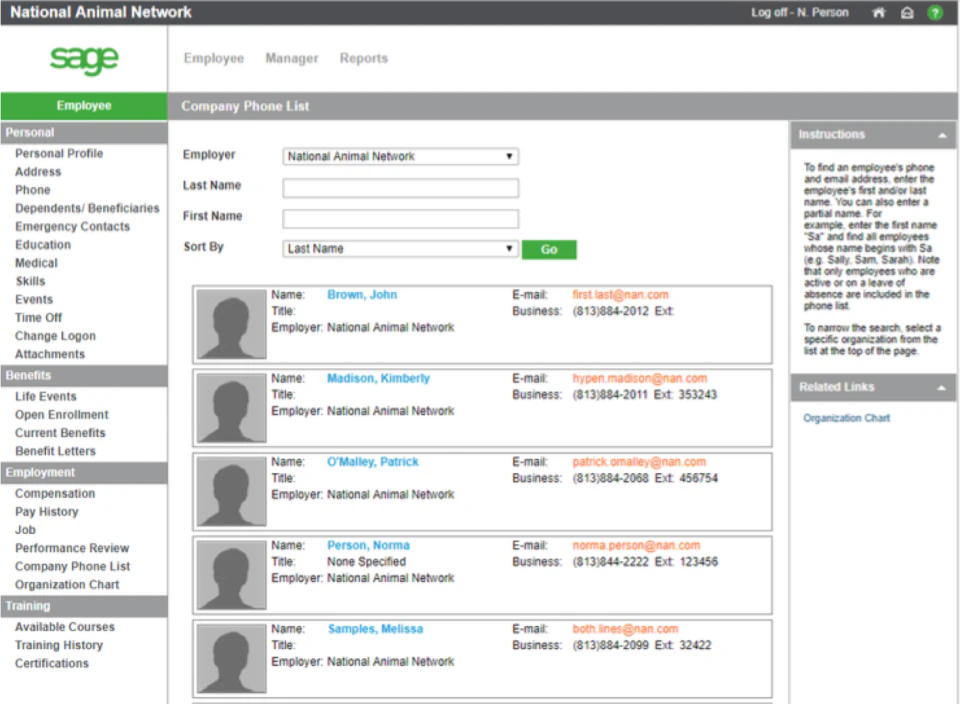
Task: Click the home icon in the top bar
Action: point(878,12)
